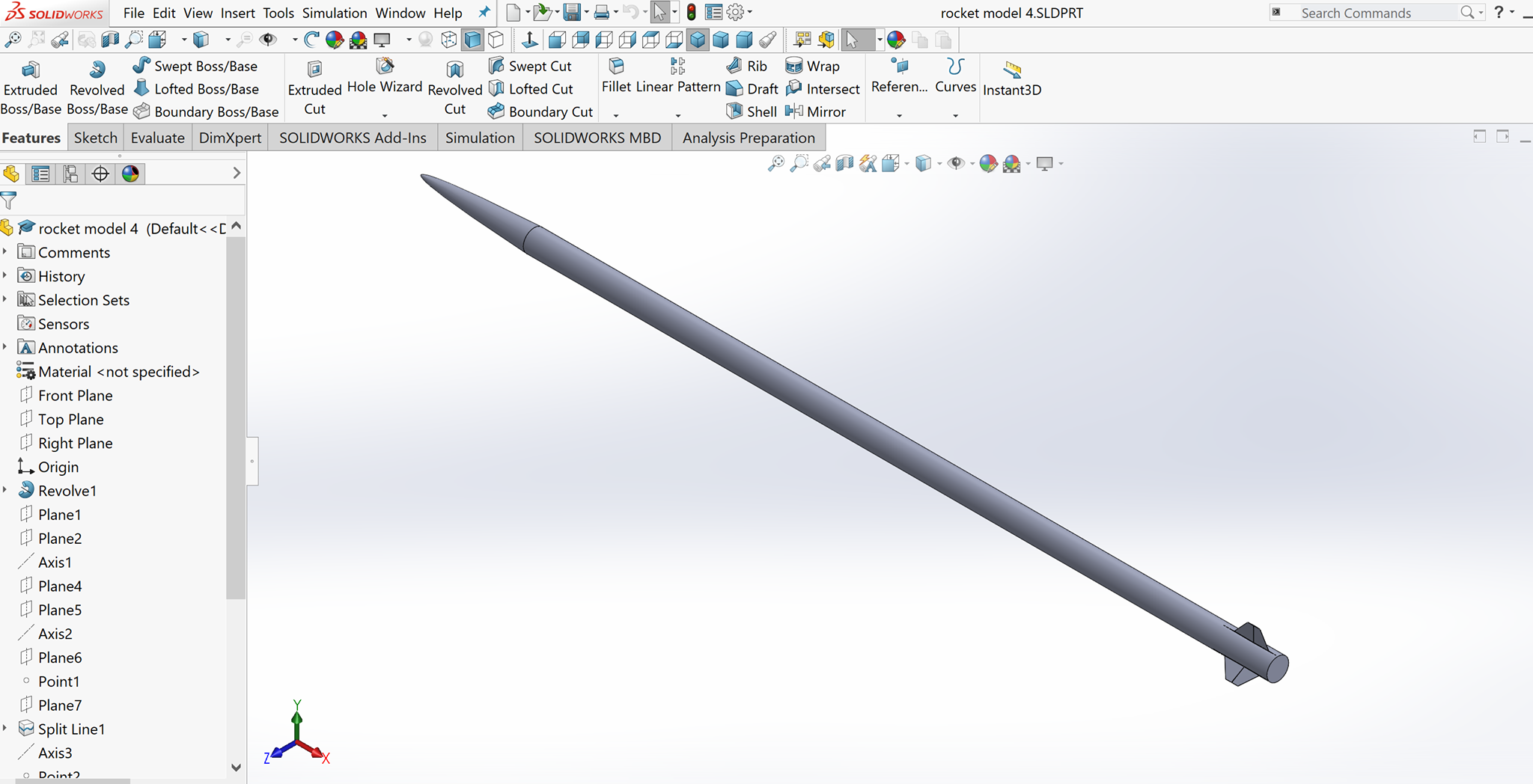Click Material not specified item

[x=119, y=371]
